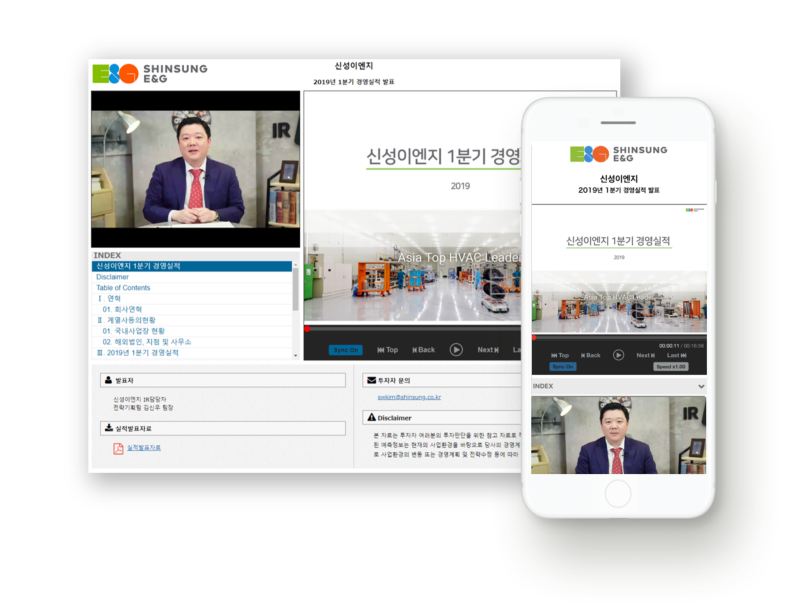Click the desktop presentation slide
The width and height of the screenshot is (803, 614).
click(413, 207)
